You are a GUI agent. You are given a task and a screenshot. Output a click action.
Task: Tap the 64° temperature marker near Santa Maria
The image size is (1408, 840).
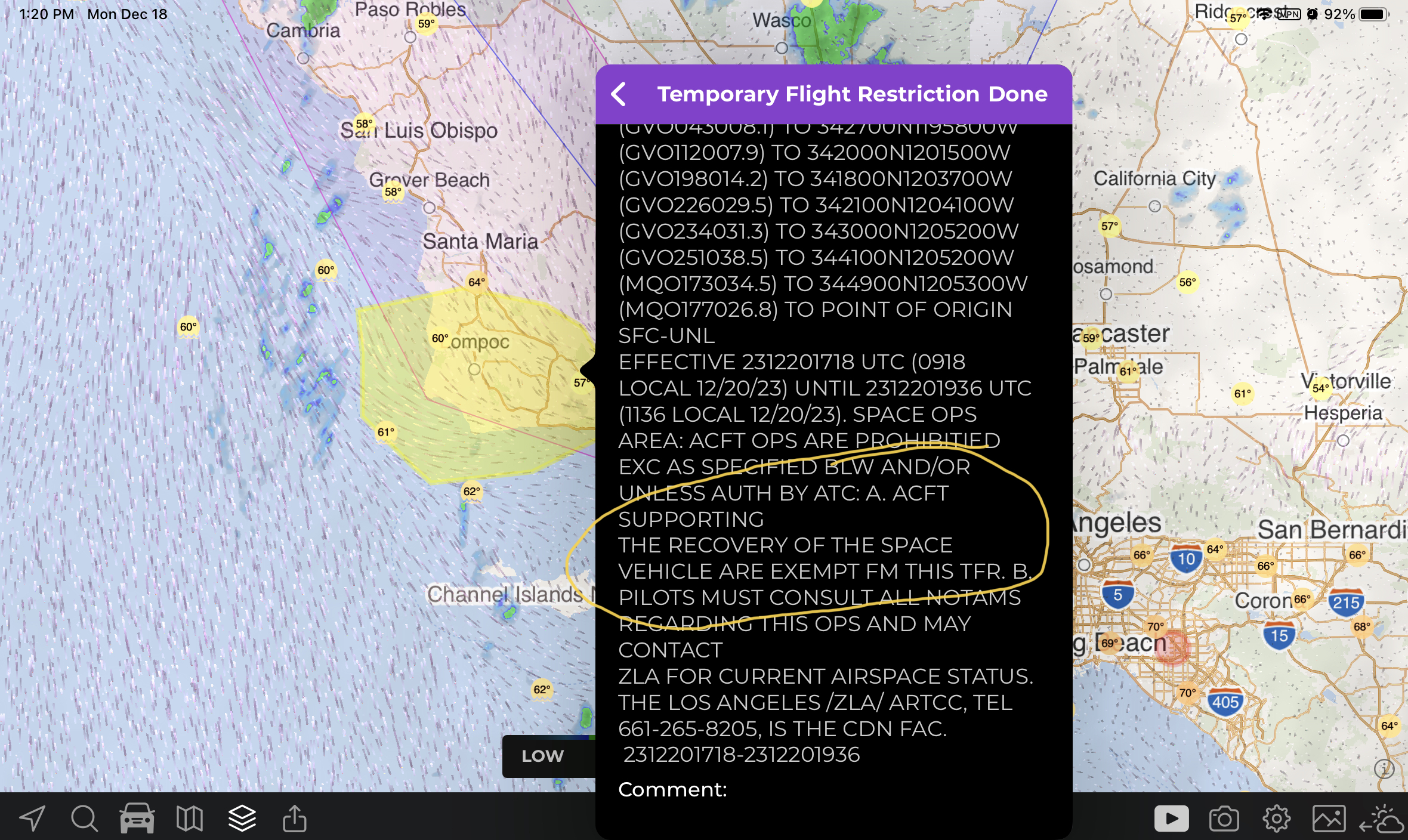pos(477,282)
